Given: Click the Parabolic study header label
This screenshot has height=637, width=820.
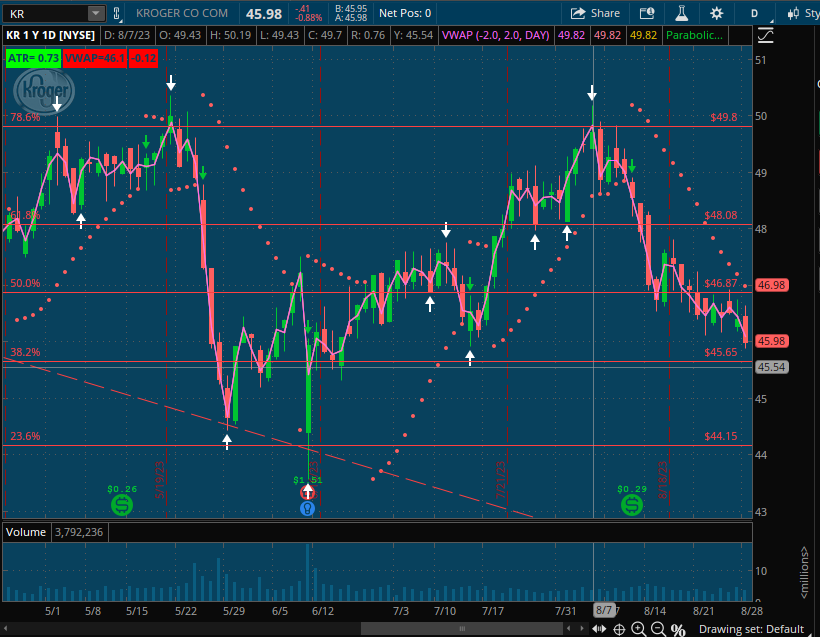Looking at the screenshot, I should (694, 35).
